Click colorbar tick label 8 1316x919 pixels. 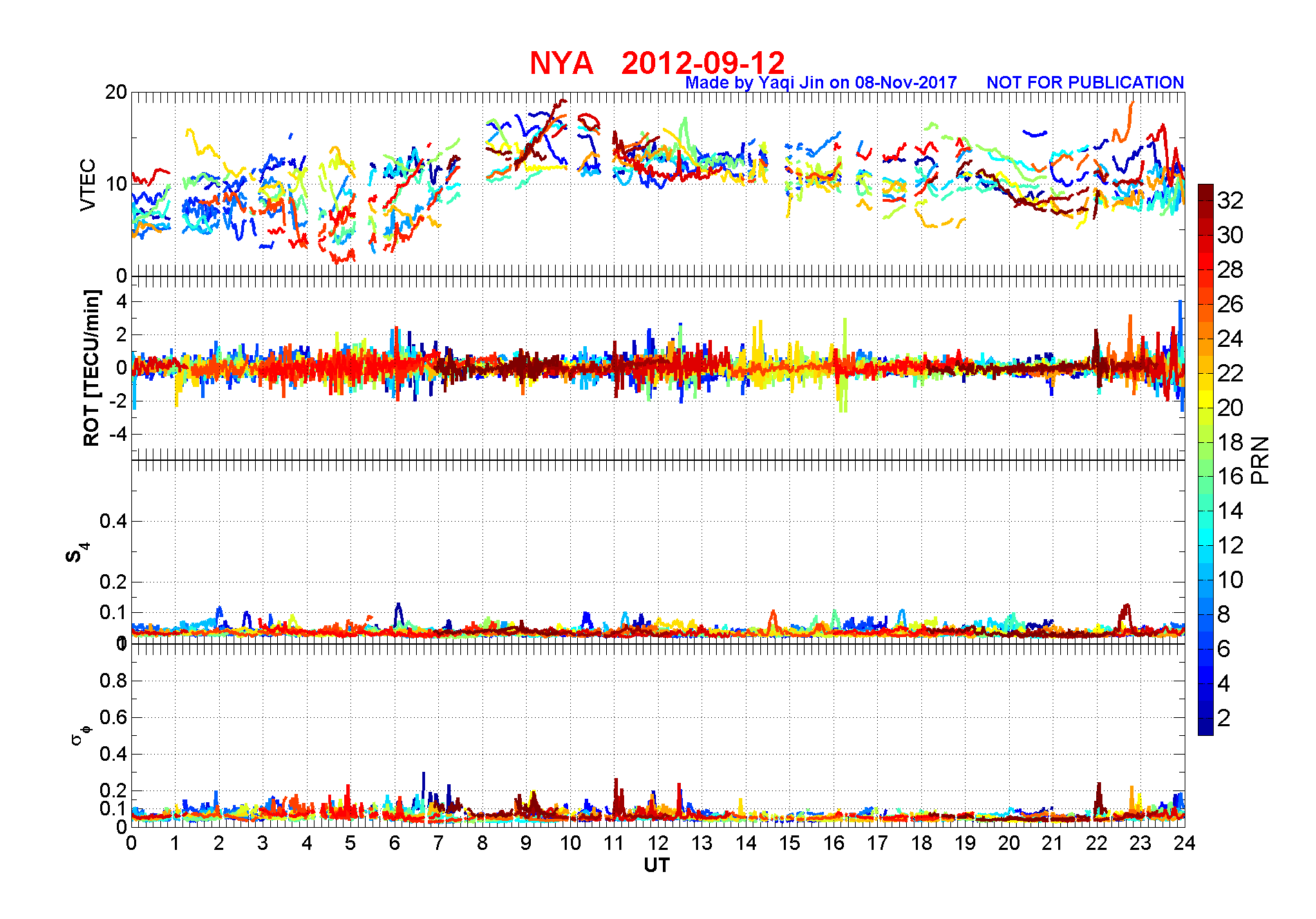[1224, 614]
